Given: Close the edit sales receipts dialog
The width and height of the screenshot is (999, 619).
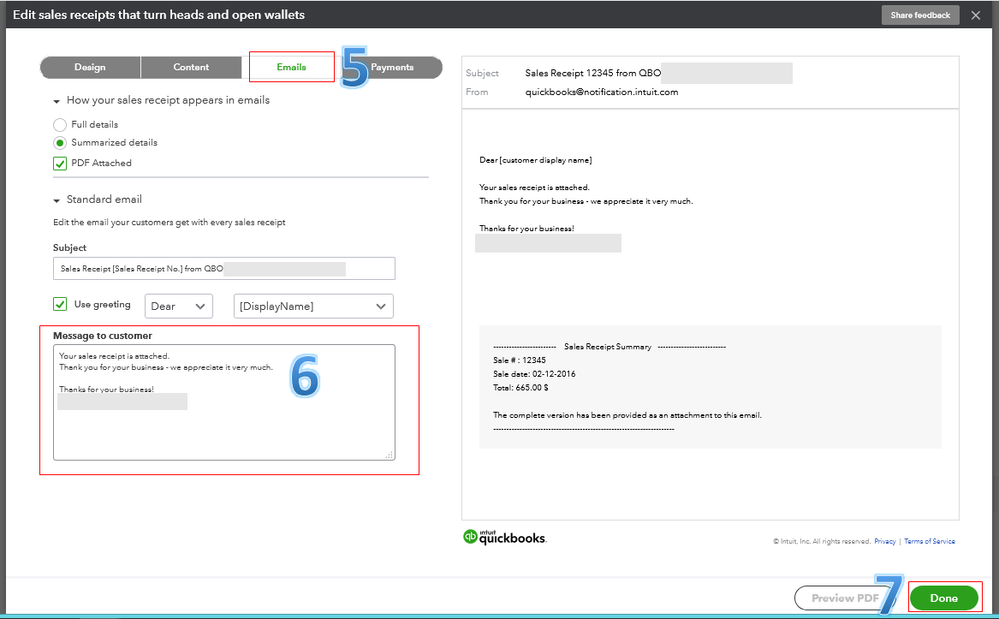Looking at the screenshot, I should coord(975,15).
